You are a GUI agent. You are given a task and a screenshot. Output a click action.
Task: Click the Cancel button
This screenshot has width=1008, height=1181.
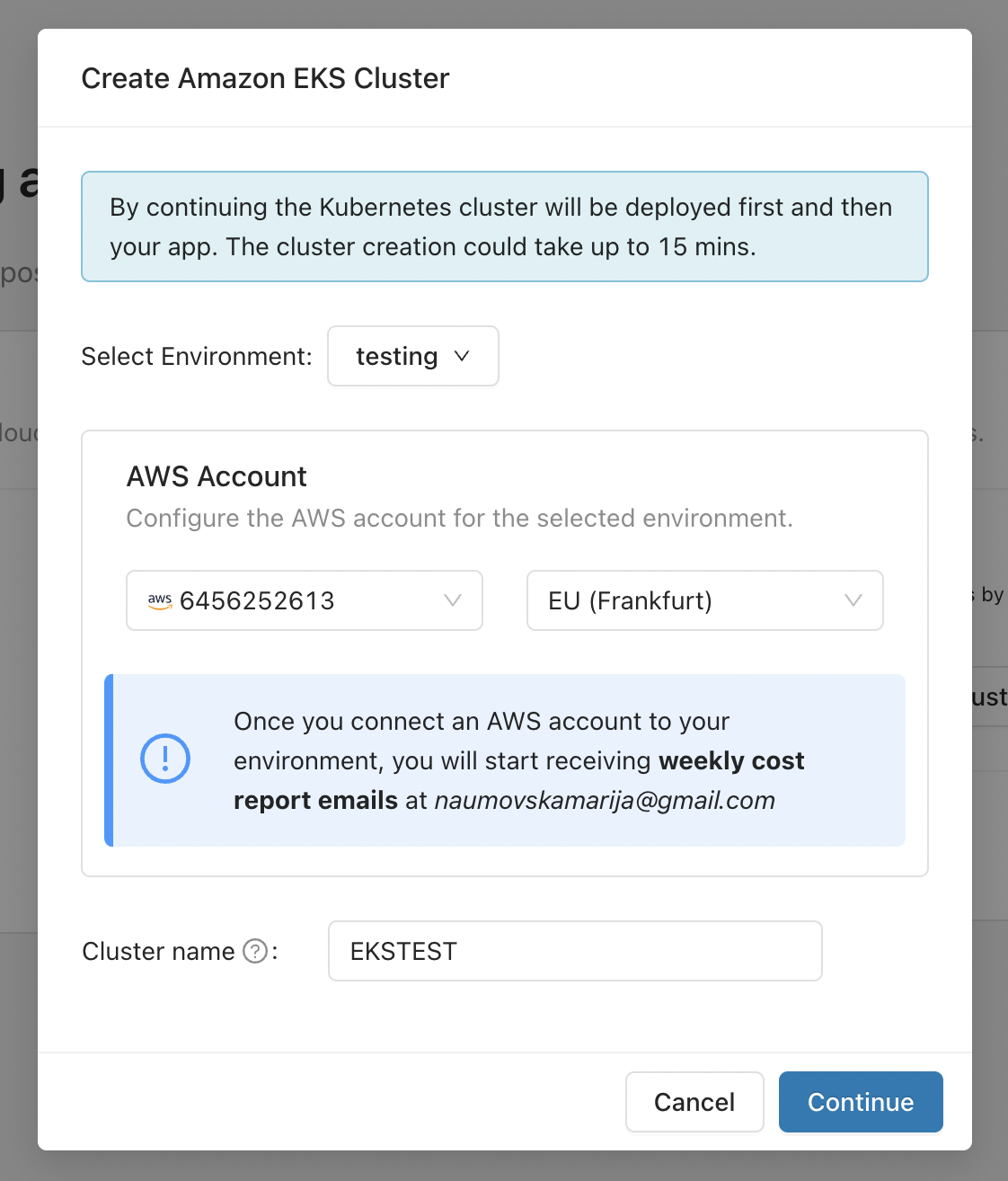tap(694, 1102)
